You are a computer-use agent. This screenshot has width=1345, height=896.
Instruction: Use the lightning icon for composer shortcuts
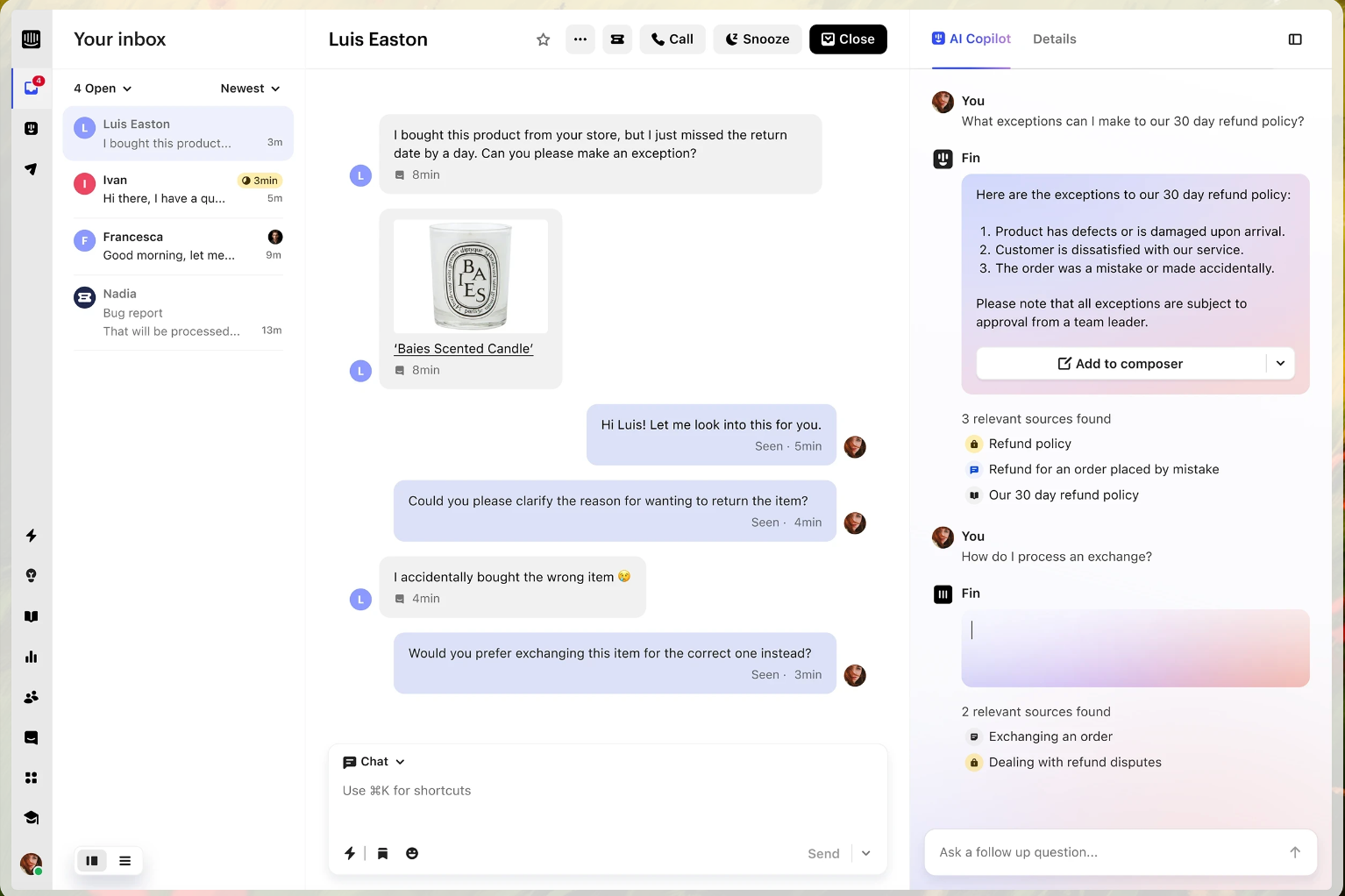350,853
